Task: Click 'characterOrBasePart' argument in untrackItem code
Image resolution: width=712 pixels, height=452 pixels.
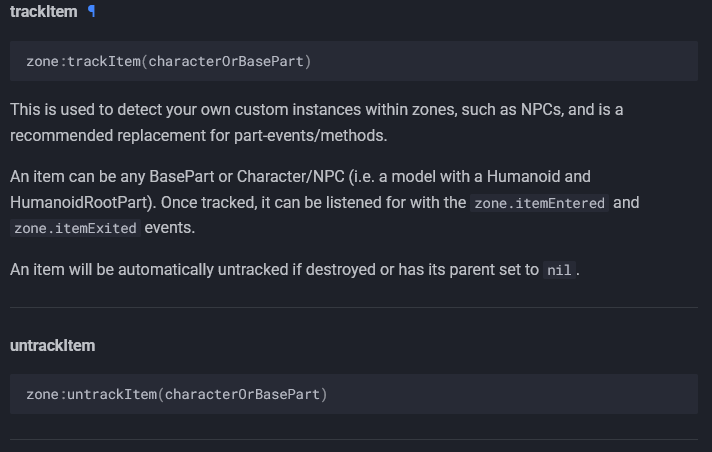Action: (242, 394)
